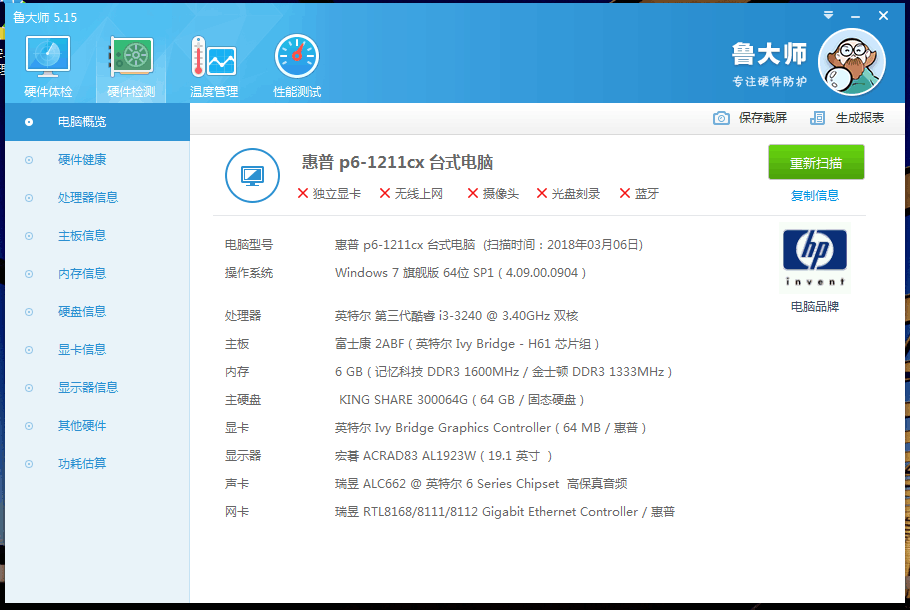The height and width of the screenshot is (610, 910).
Task: Launch the 性能测试 performance test icon
Action: point(297,66)
